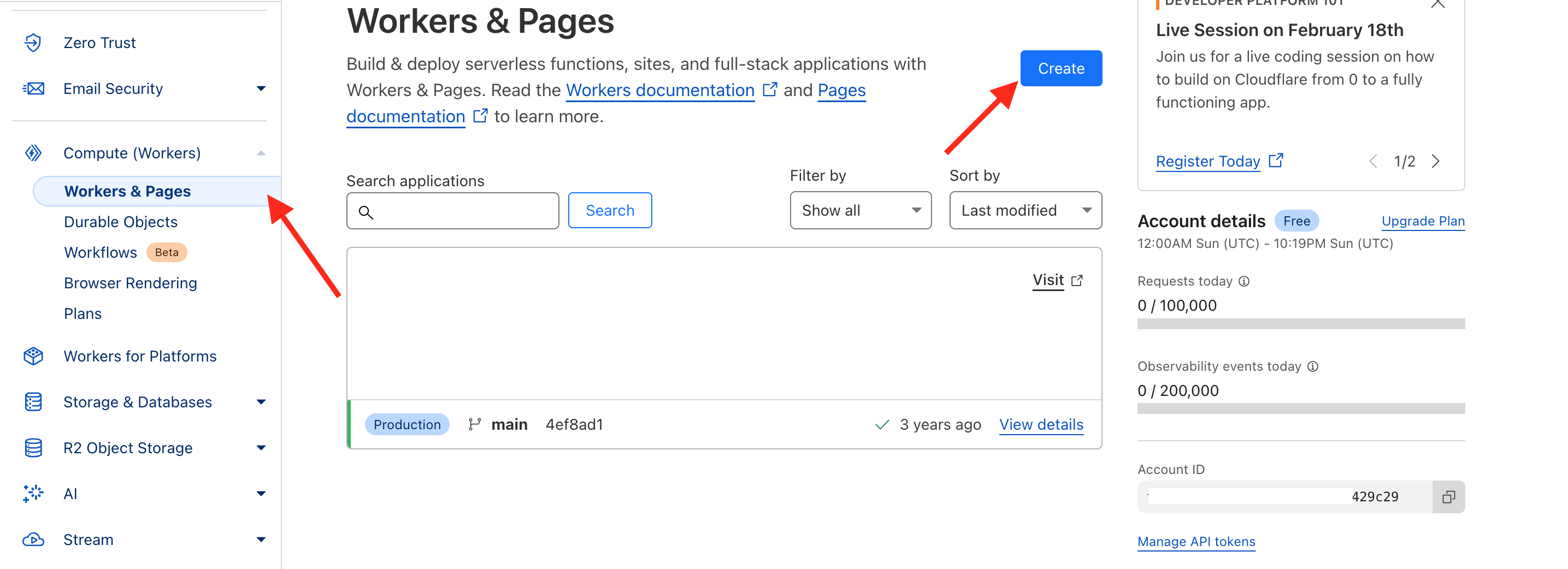Click info icon next to Requests today
This screenshot has width=1568, height=569.
tap(1244, 281)
